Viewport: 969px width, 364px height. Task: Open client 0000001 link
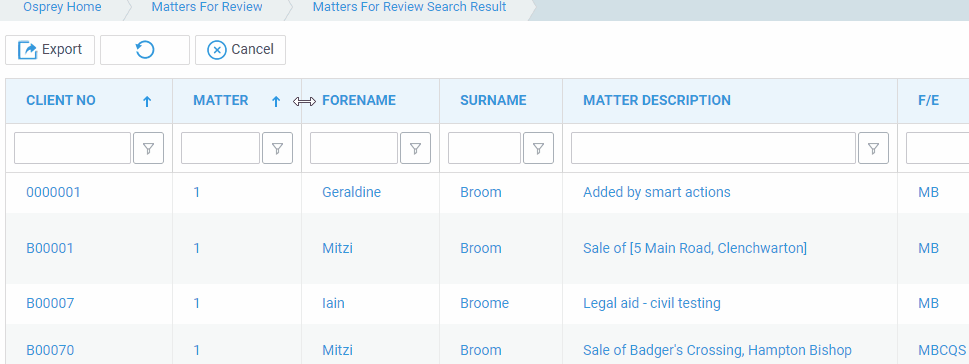pos(53,193)
